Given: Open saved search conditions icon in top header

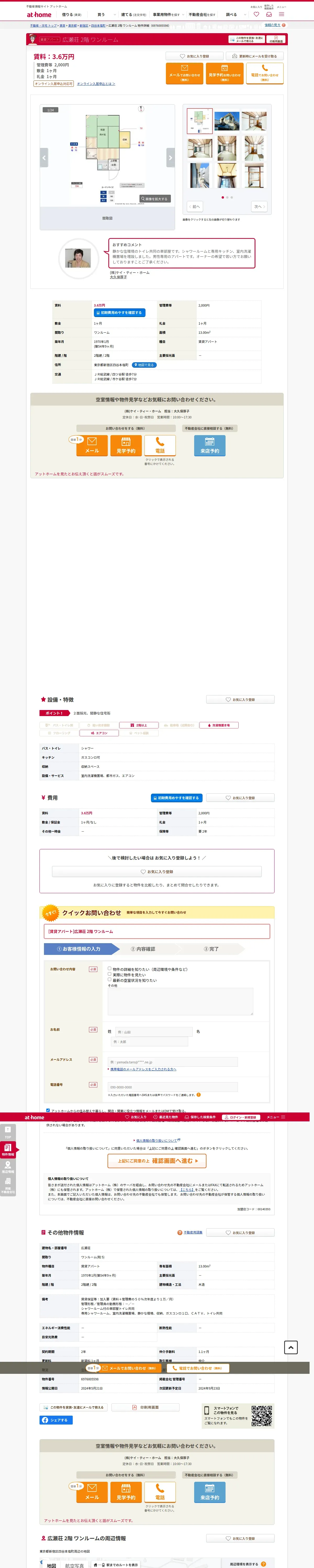Looking at the screenshot, I should [269, 14].
